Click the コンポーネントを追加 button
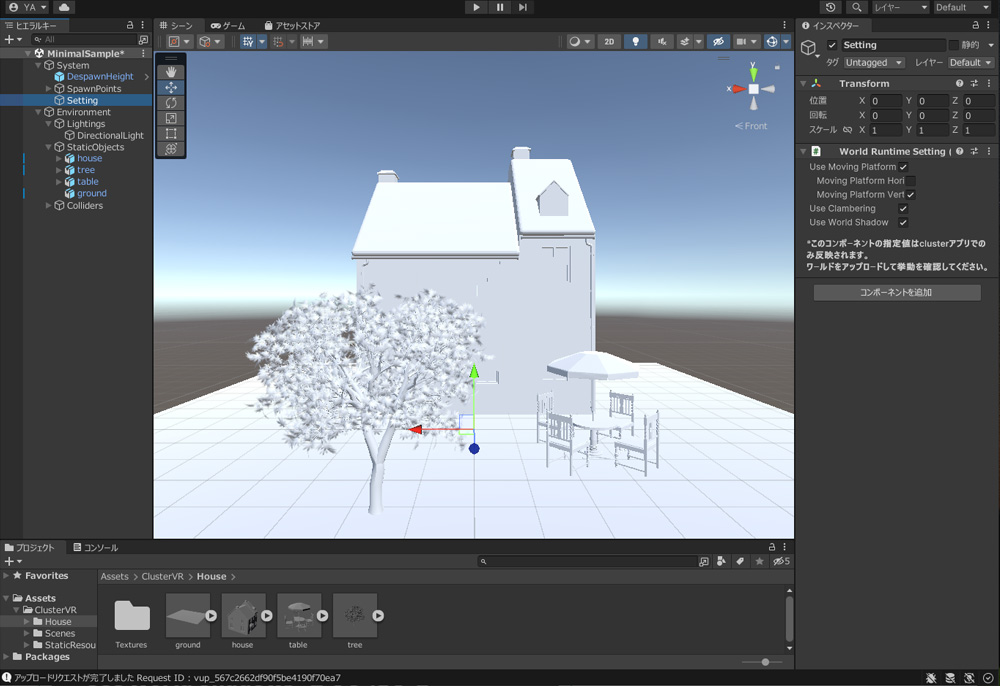 coord(897,293)
